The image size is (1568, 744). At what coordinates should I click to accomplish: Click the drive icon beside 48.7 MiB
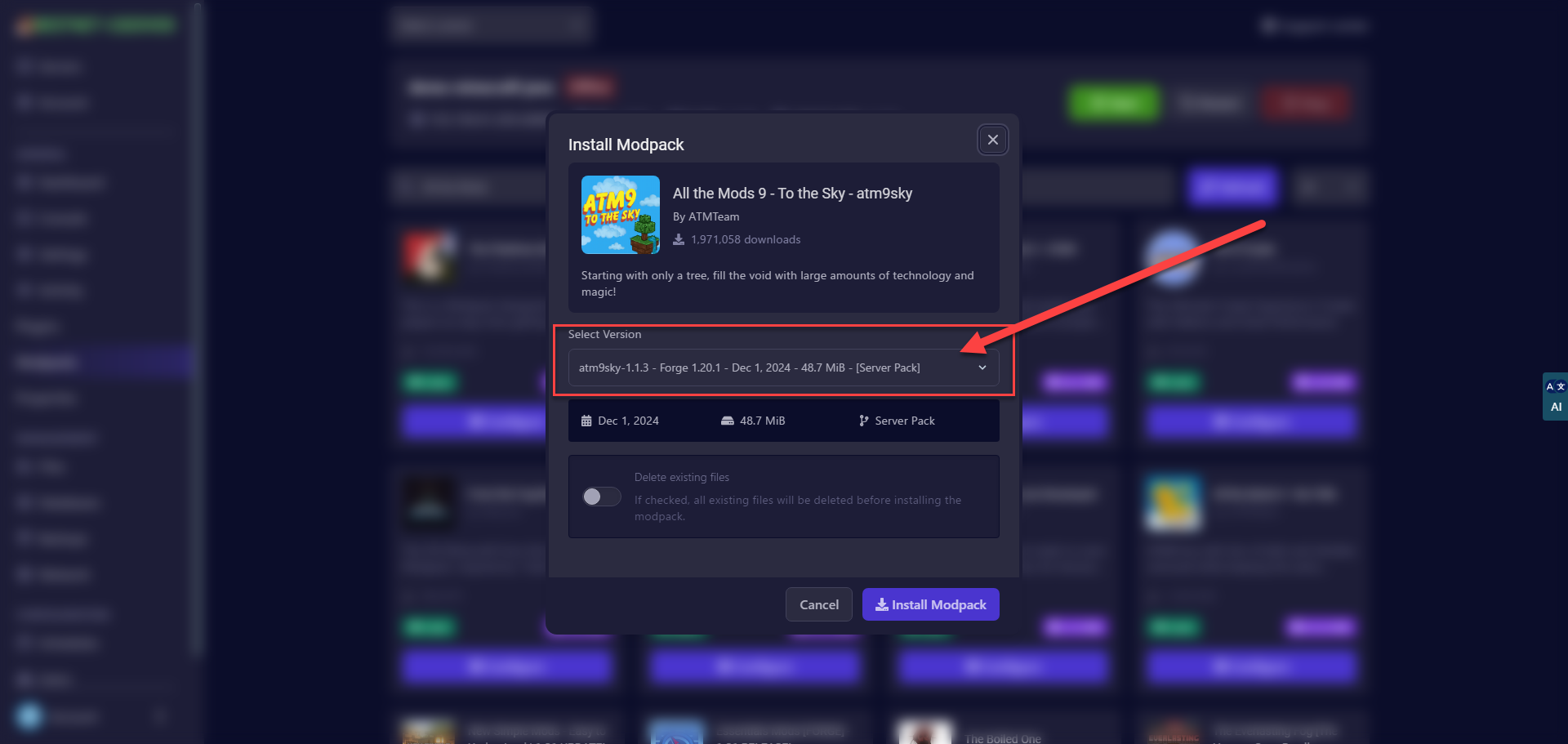[727, 421]
